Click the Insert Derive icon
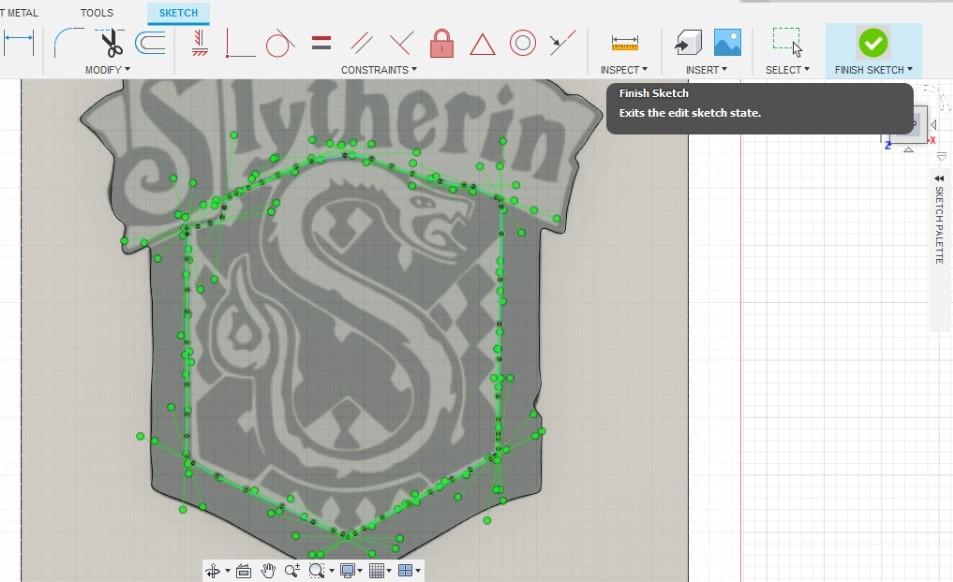The width and height of the screenshot is (953, 582). point(688,43)
